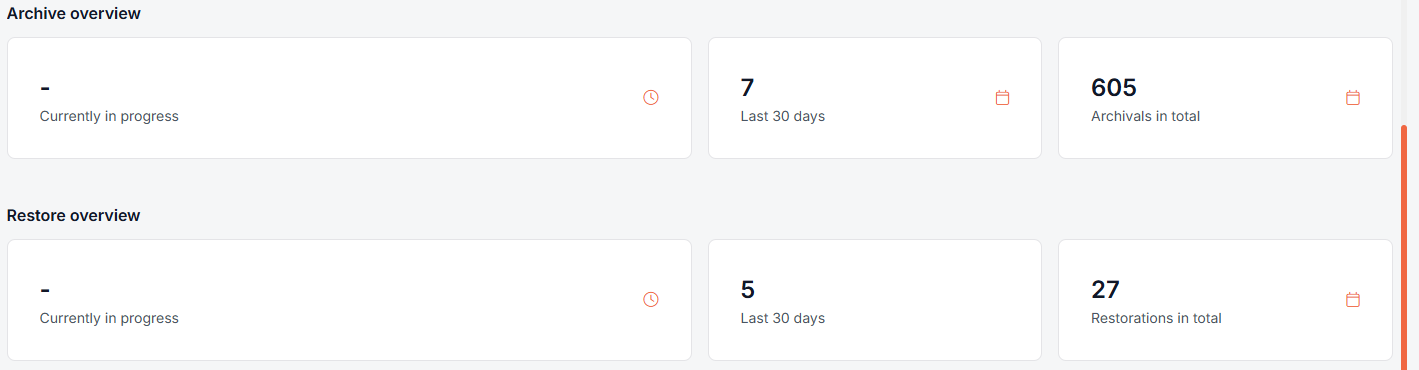Select the 605 Archivals in total card

pyautogui.click(x=1225, y=98)
